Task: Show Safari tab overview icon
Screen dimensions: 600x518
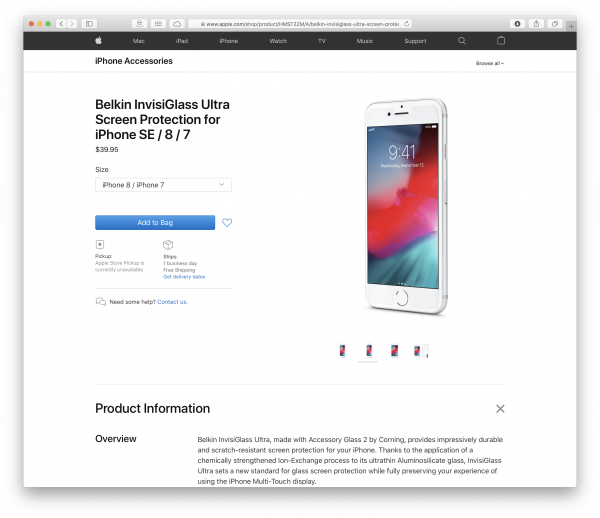Action: point(554,24)
